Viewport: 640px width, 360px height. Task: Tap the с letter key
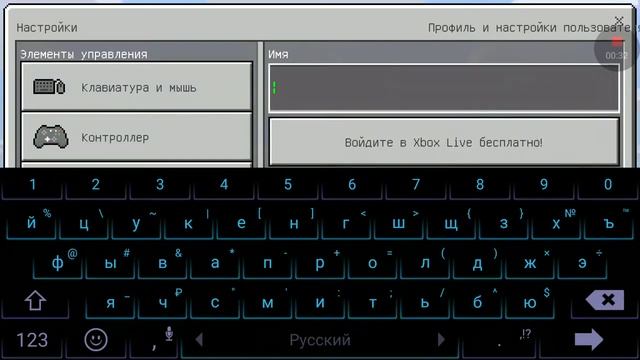click(215, 302)
